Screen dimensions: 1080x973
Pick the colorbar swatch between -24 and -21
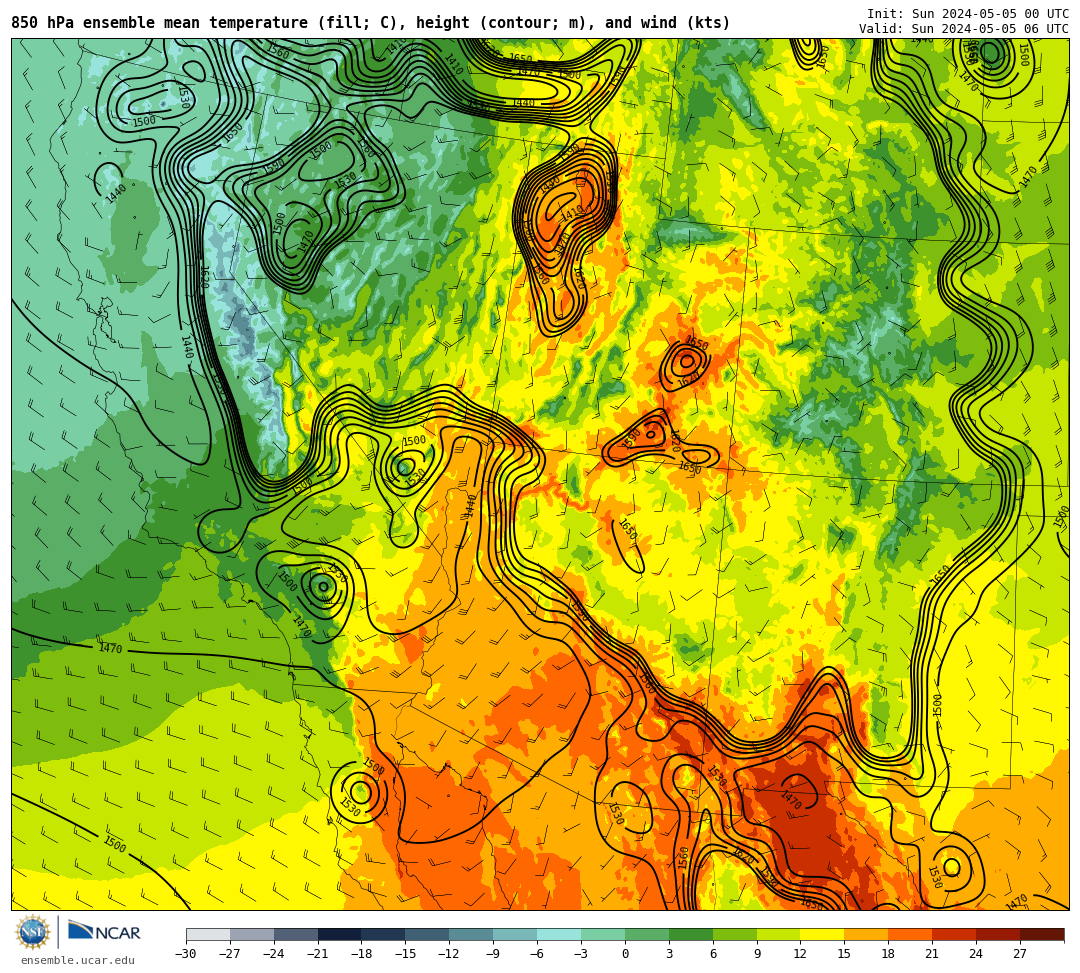point(296,934)
